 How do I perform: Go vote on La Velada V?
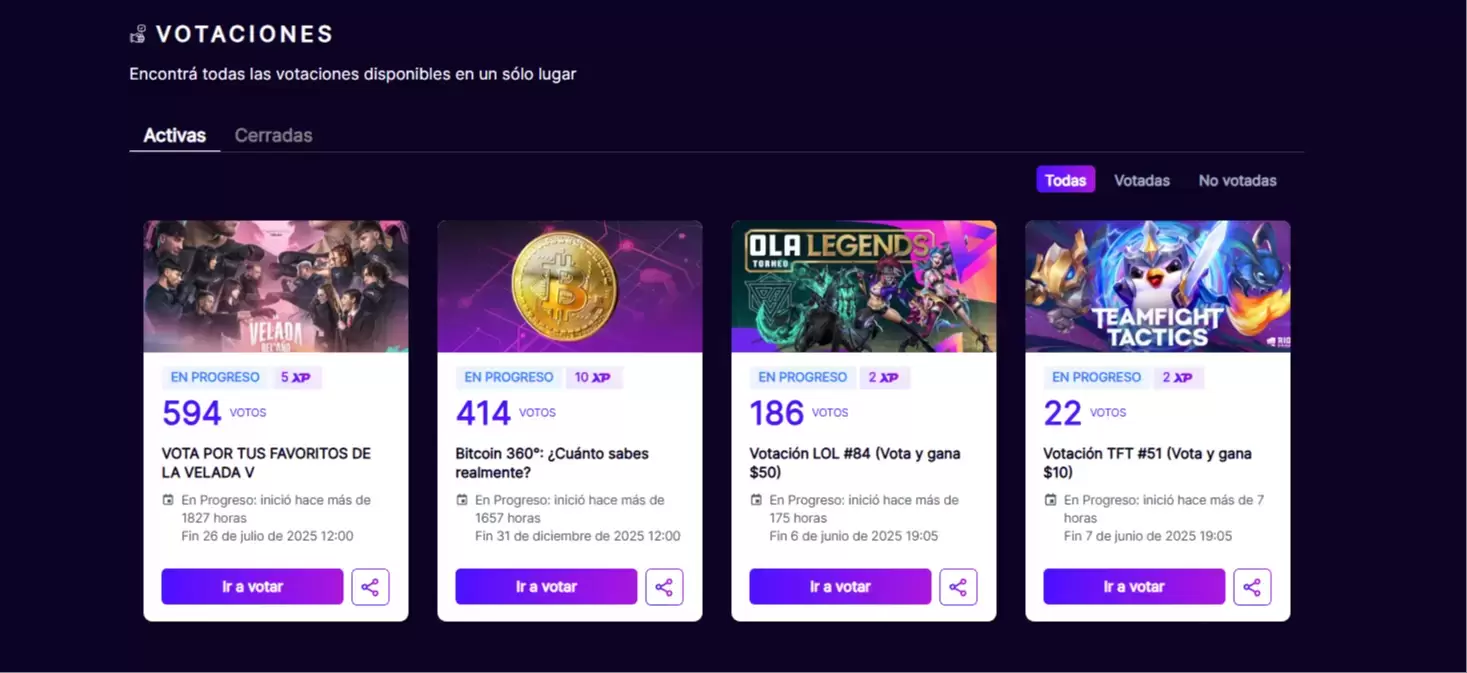(252, 587)
